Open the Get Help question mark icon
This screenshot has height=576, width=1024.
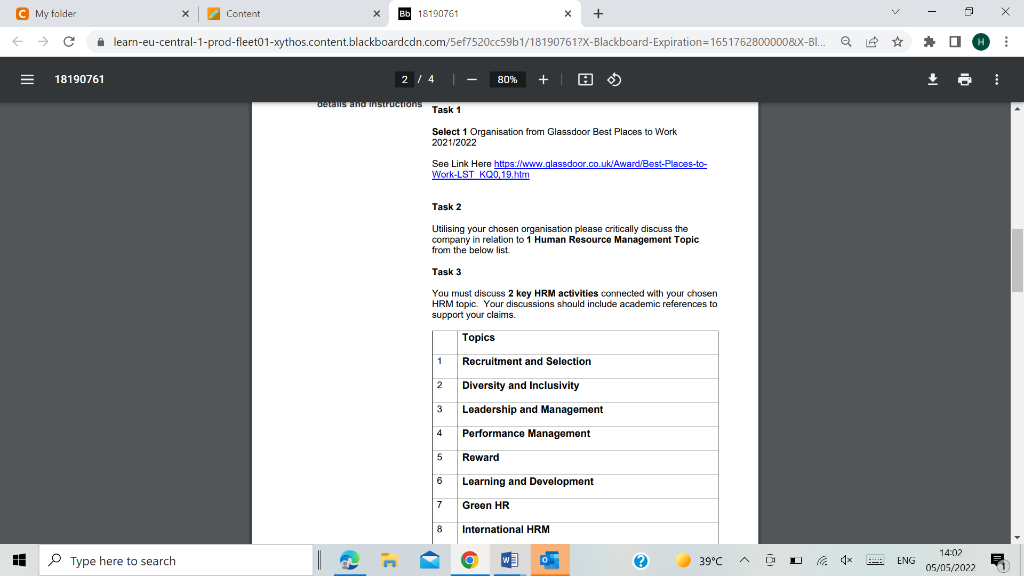[641, 560]
